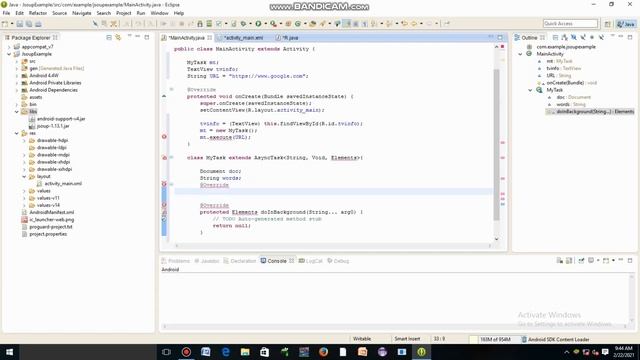640x360 pixels.
Task: Click the editor vertical scrollbar
Action: [496, 144]
